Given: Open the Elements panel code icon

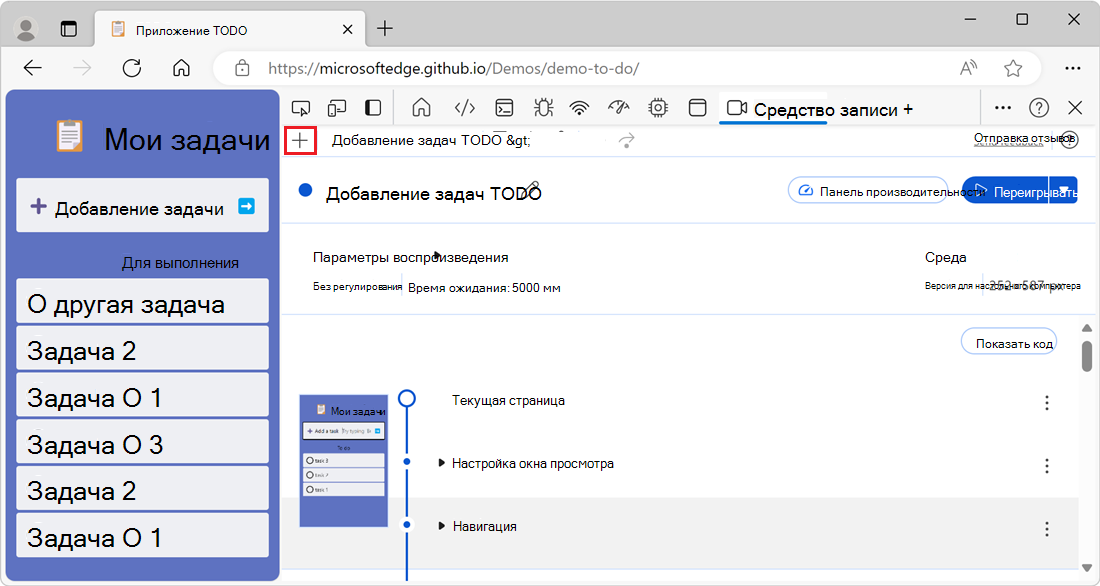Looking at the screenshot, I should pyautogui.click(x=462, y=108).
